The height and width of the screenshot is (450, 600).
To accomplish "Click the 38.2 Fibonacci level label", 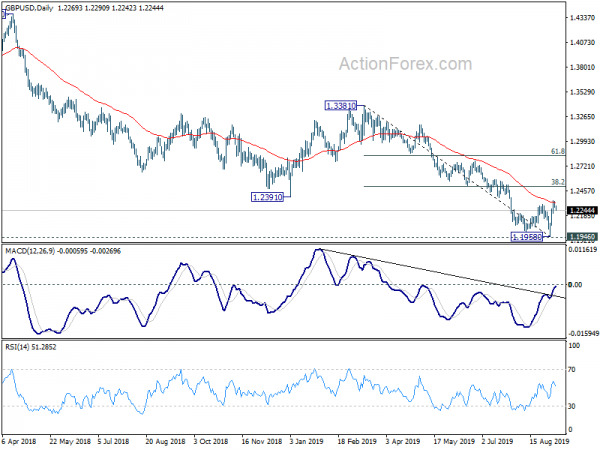I will pos(558,182).
